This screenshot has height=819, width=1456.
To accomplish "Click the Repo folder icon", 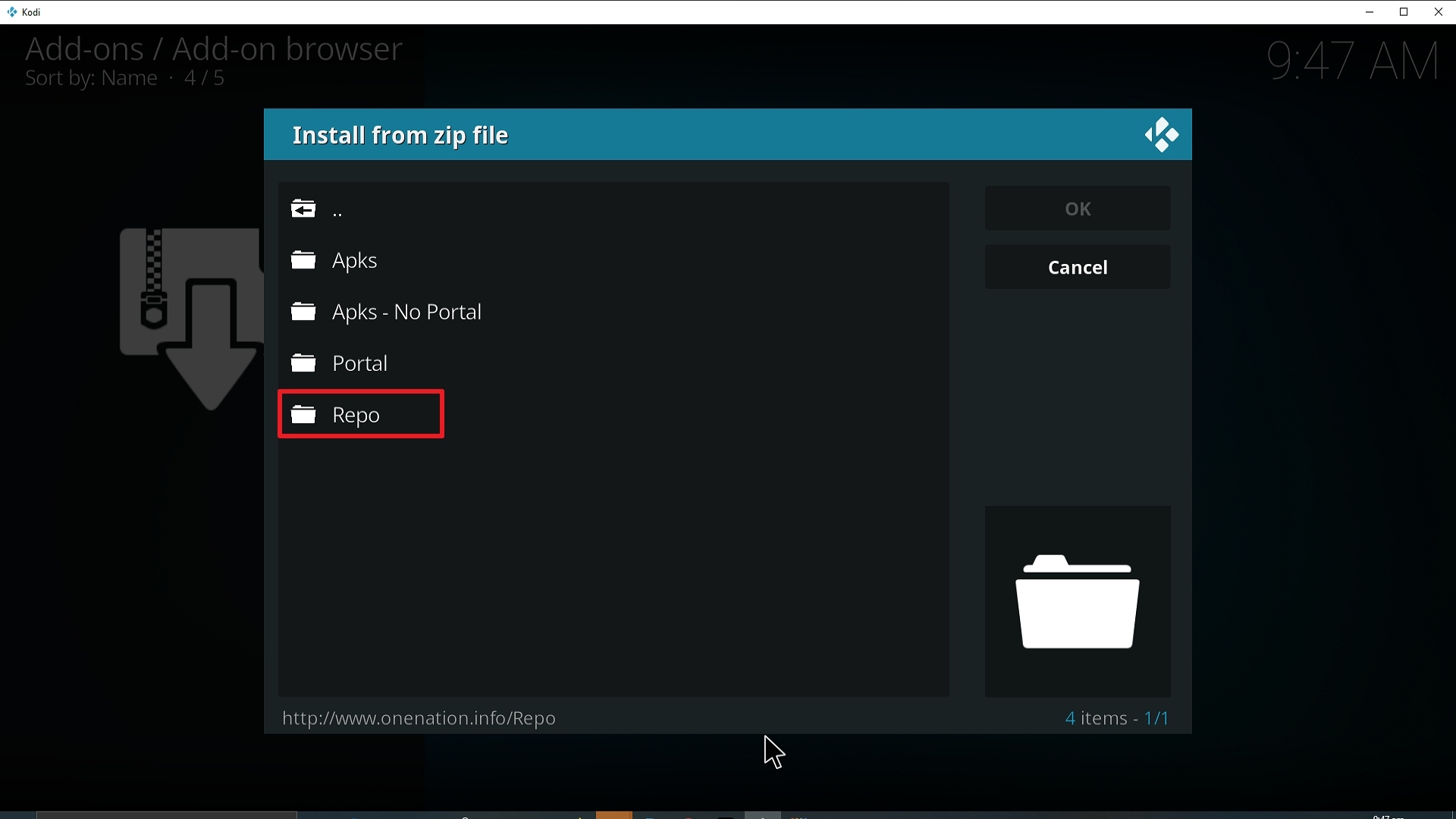I will pos(304,415).
